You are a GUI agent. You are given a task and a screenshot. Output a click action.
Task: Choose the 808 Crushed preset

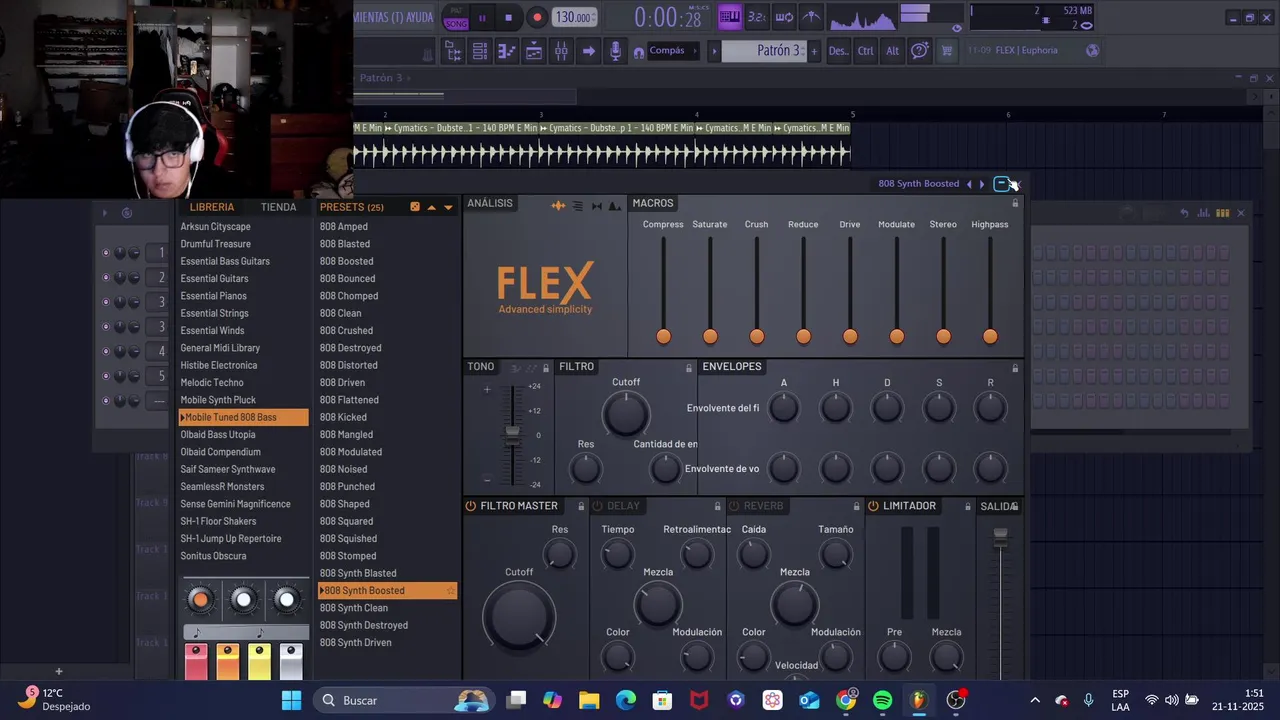coord(346,331)
